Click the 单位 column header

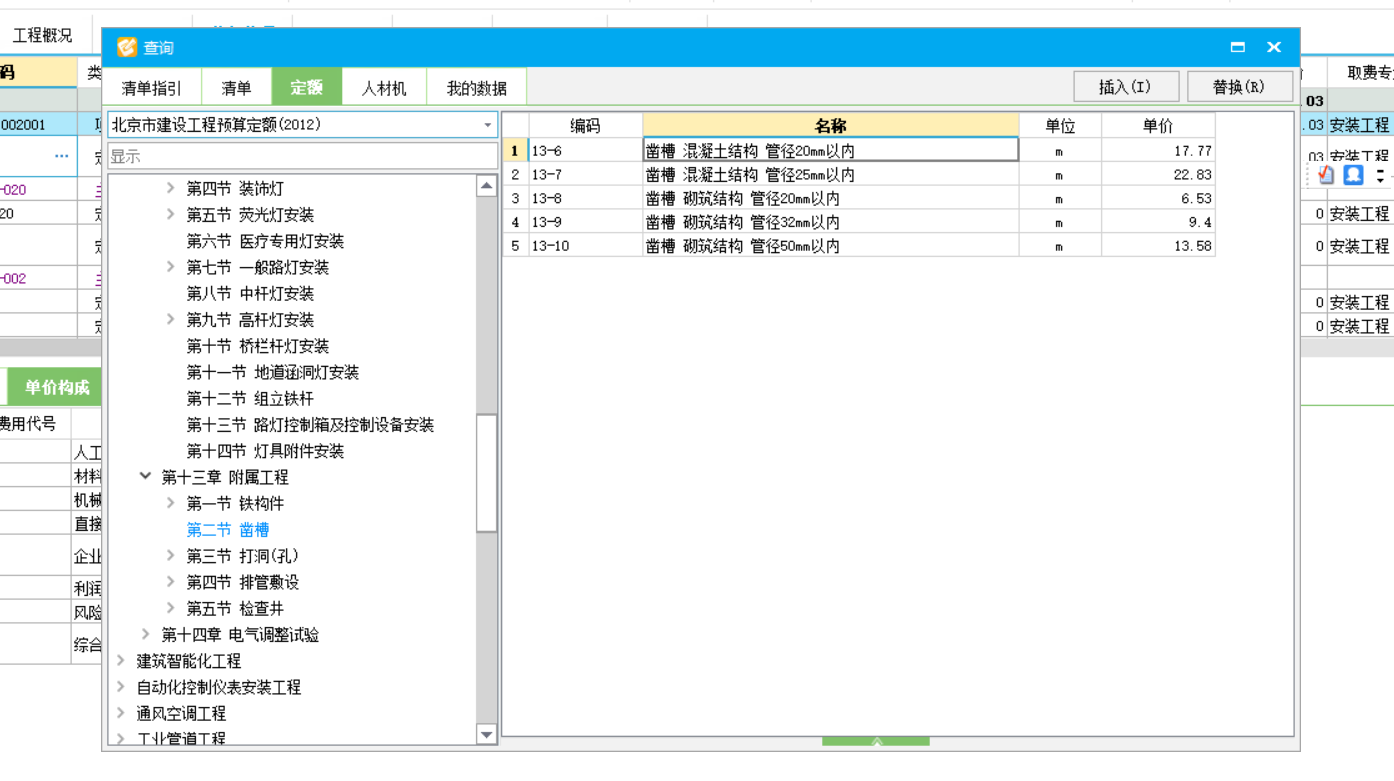coord(1060,125)
